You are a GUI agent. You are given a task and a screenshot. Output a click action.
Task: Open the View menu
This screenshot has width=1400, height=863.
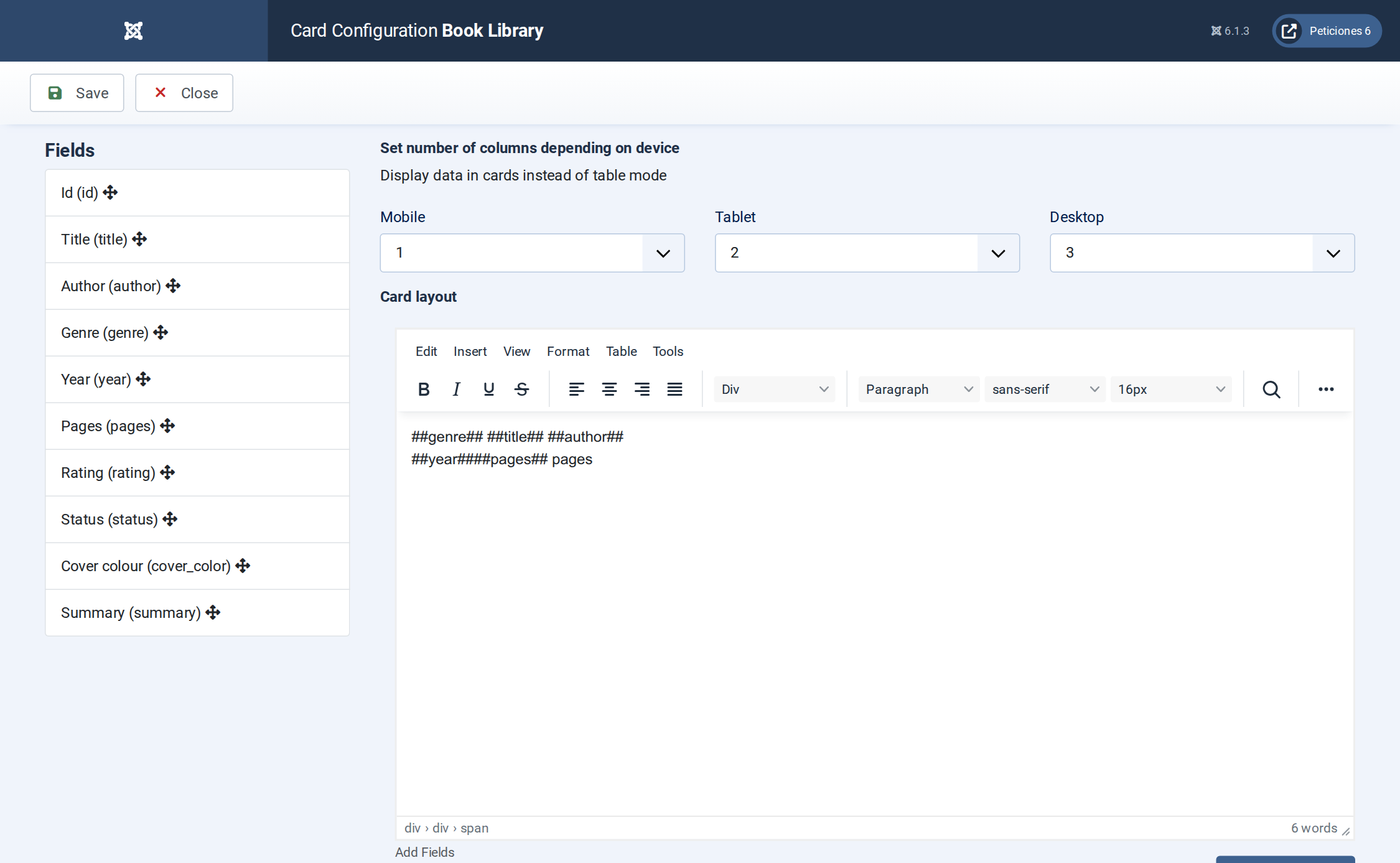click(516, 351)
